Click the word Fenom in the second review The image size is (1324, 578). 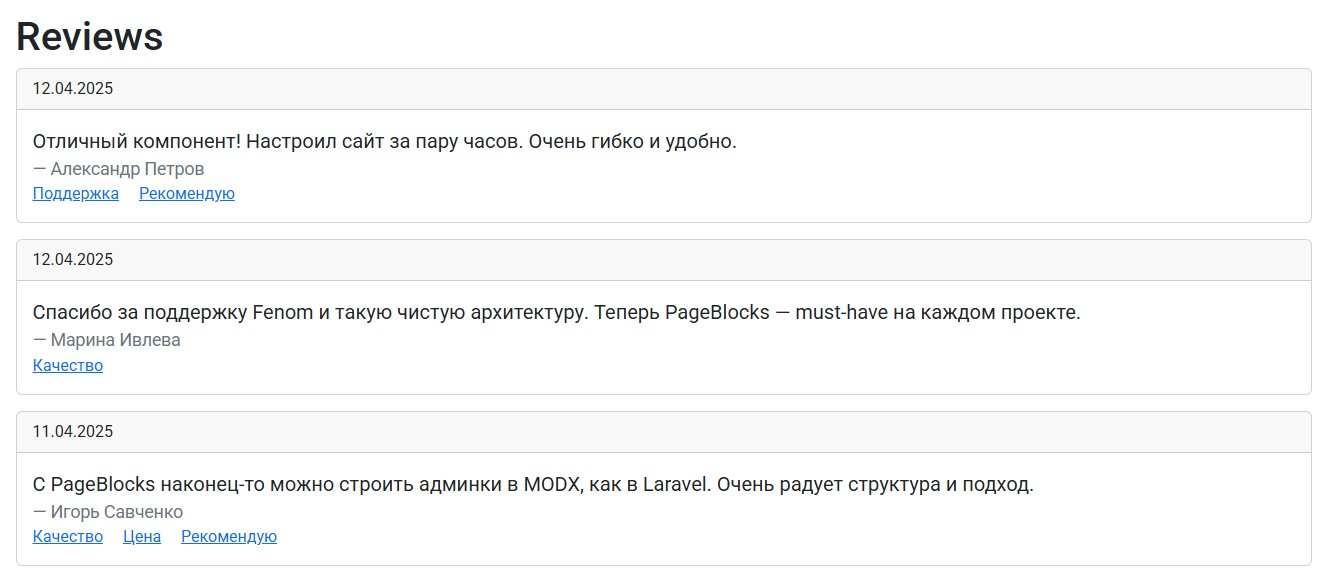click(283, 312)
